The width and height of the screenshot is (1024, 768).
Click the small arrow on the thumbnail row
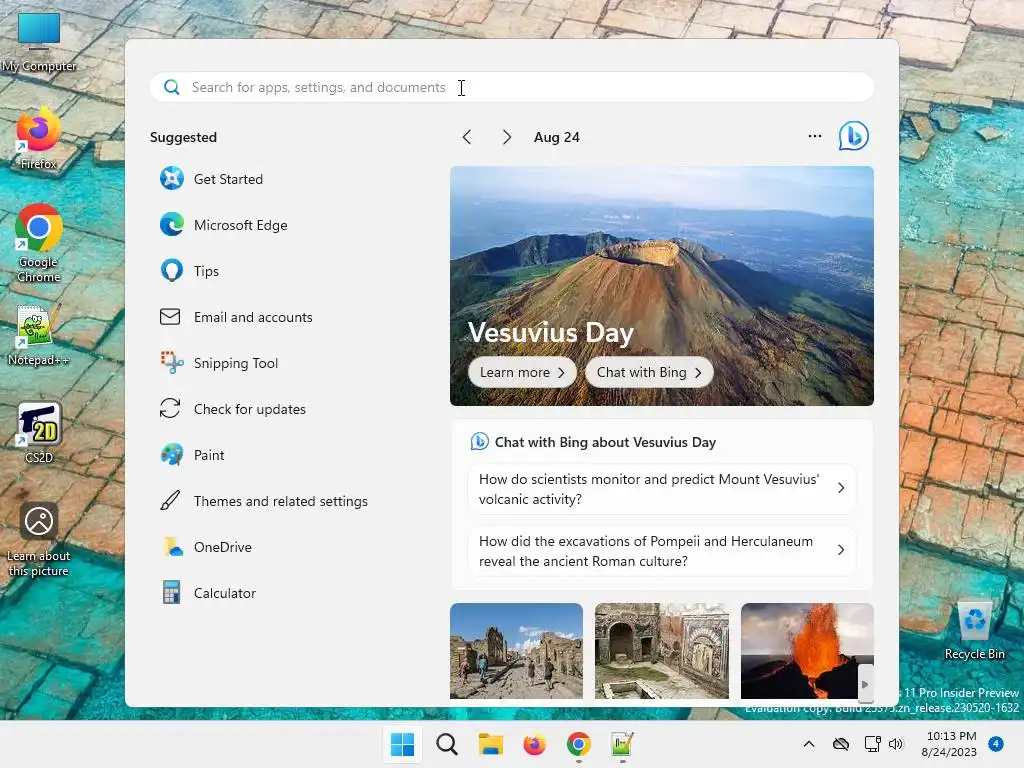[865, 684]
